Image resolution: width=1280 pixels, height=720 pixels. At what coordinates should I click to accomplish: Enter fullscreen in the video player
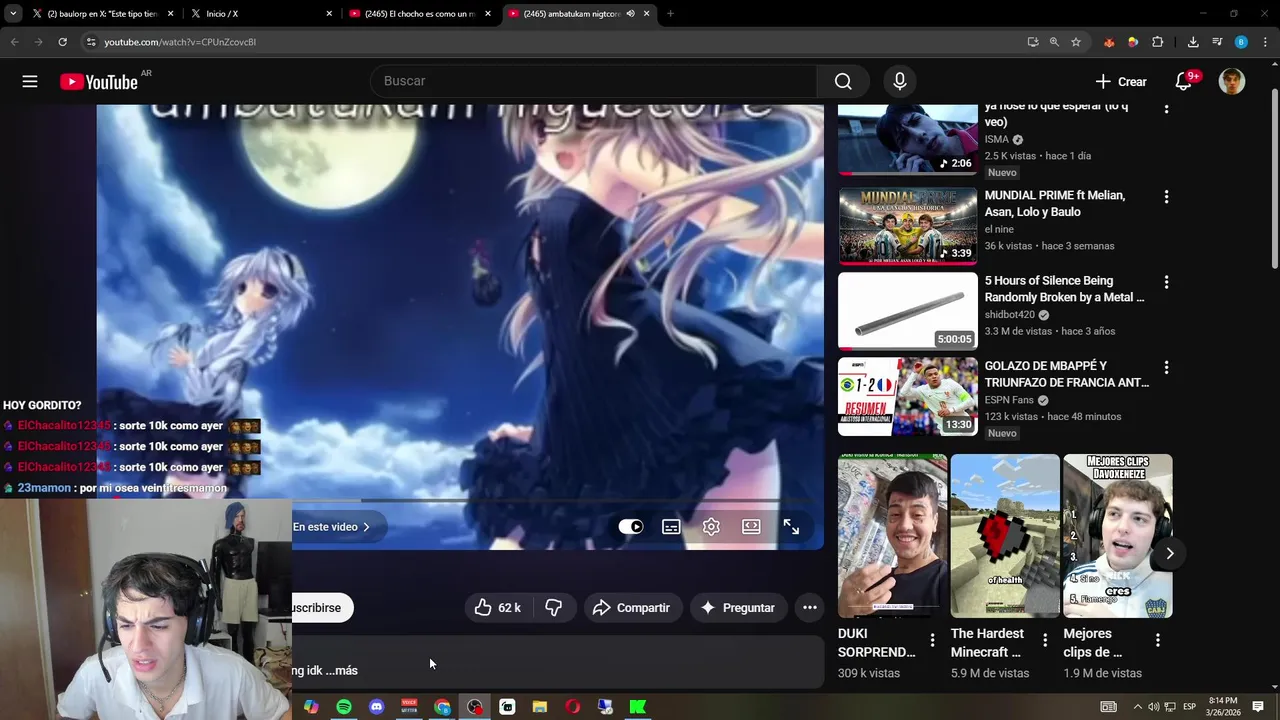[x=791, y=527]
